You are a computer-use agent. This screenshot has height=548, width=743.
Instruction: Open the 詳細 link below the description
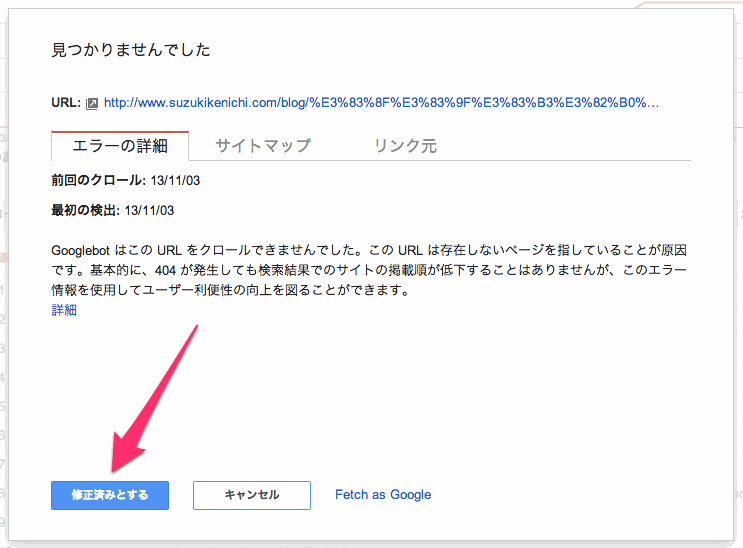(x=64, y=310)
